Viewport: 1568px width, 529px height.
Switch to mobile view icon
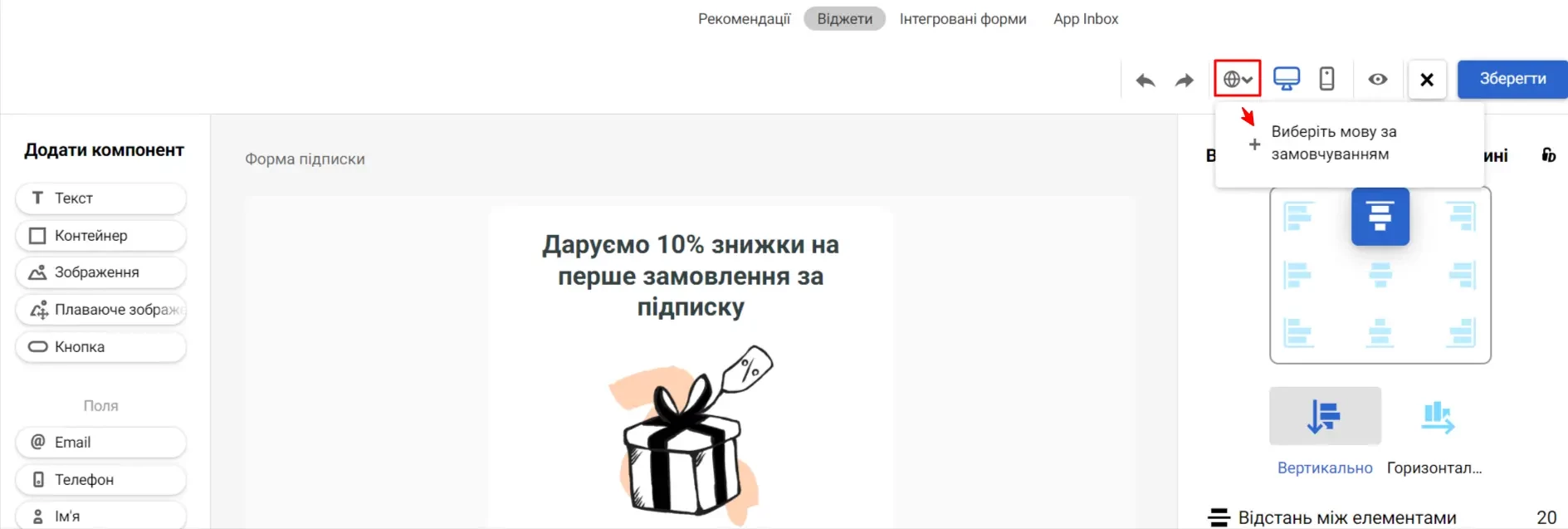coord(1327,79)
